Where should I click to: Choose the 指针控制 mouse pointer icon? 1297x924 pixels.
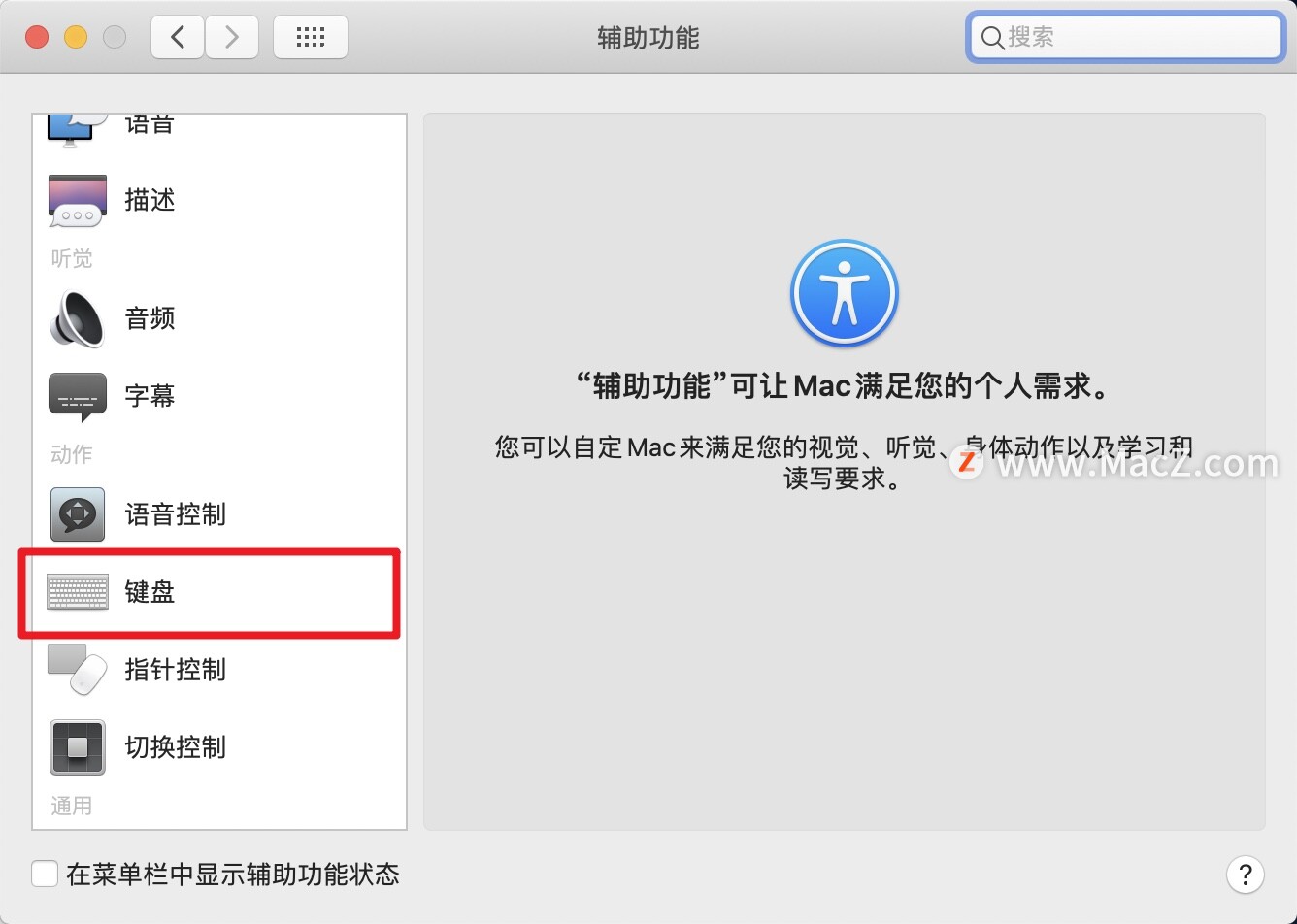coord(77,670)
